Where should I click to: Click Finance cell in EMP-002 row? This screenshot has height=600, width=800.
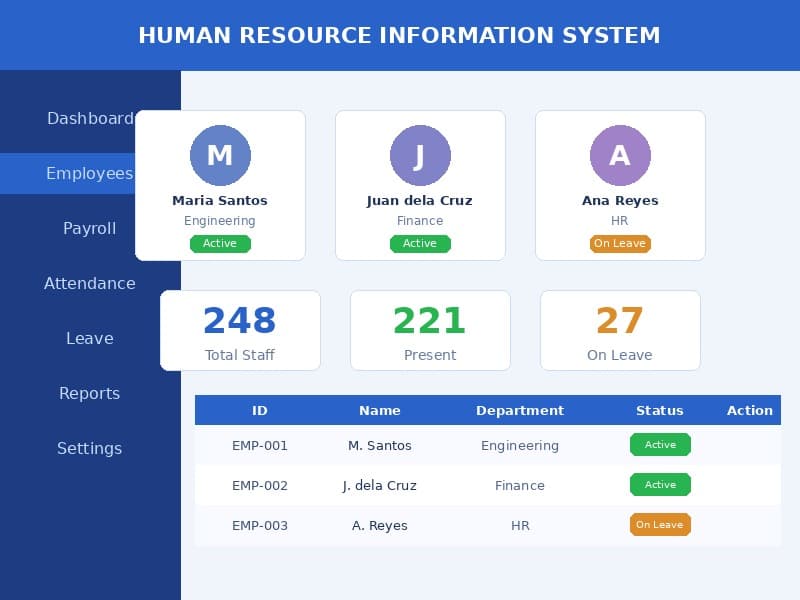pyautogui.click(x=520, y=485)
